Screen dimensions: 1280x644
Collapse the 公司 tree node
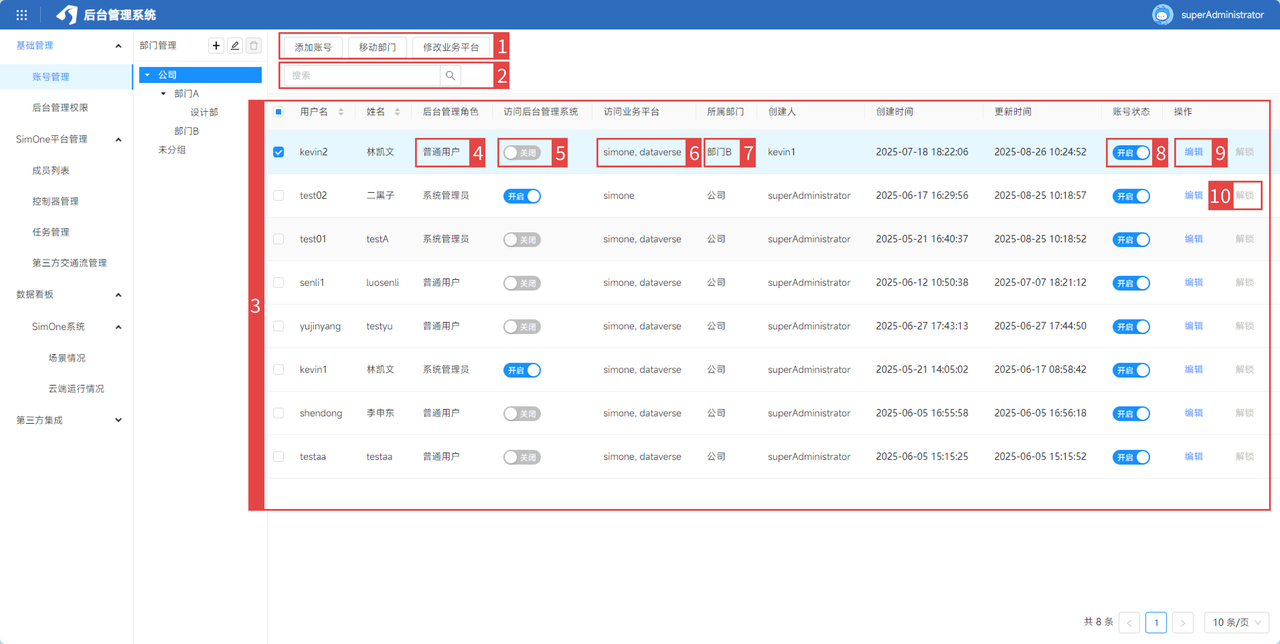click(x=147, y=75)
